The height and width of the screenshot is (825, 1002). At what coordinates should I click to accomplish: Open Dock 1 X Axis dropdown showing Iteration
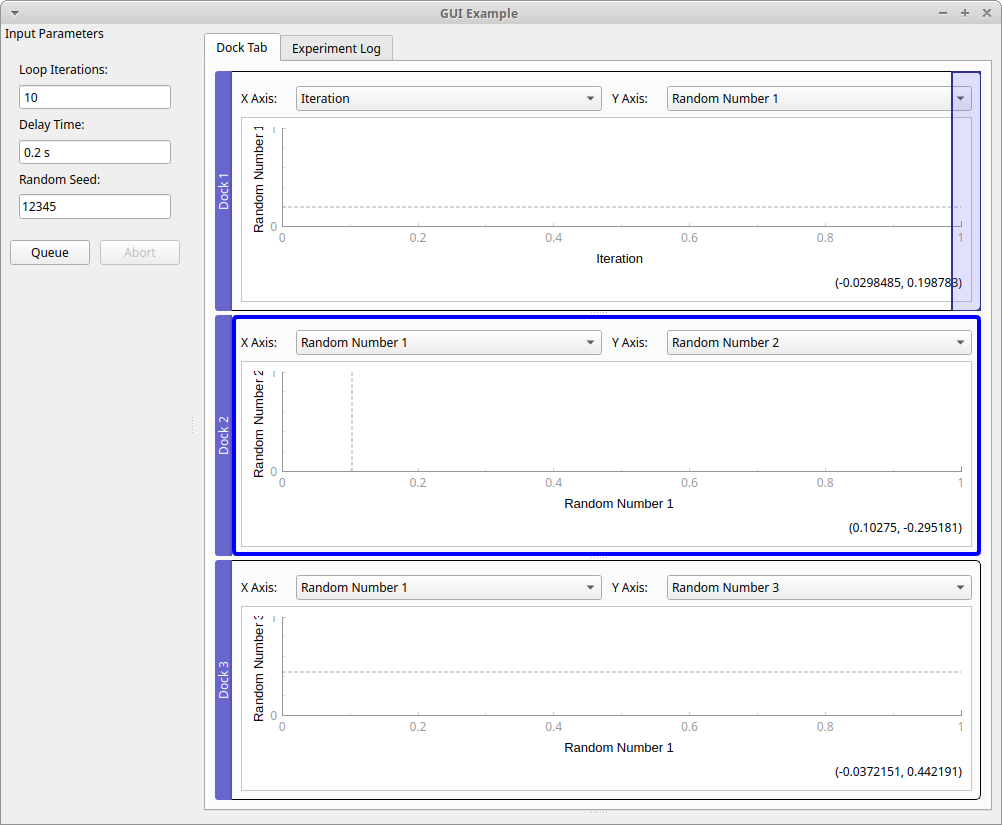coord(448,99)
